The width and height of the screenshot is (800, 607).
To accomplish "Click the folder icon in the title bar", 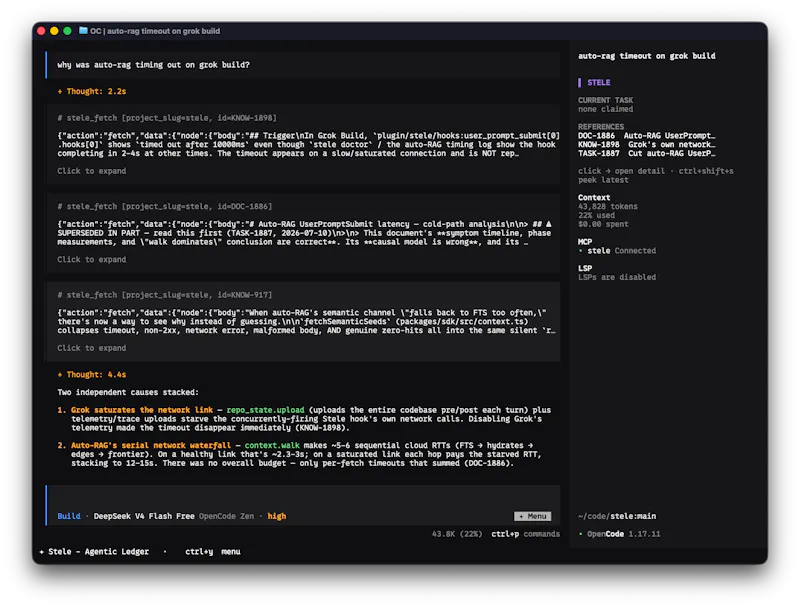I will point(83,31).
